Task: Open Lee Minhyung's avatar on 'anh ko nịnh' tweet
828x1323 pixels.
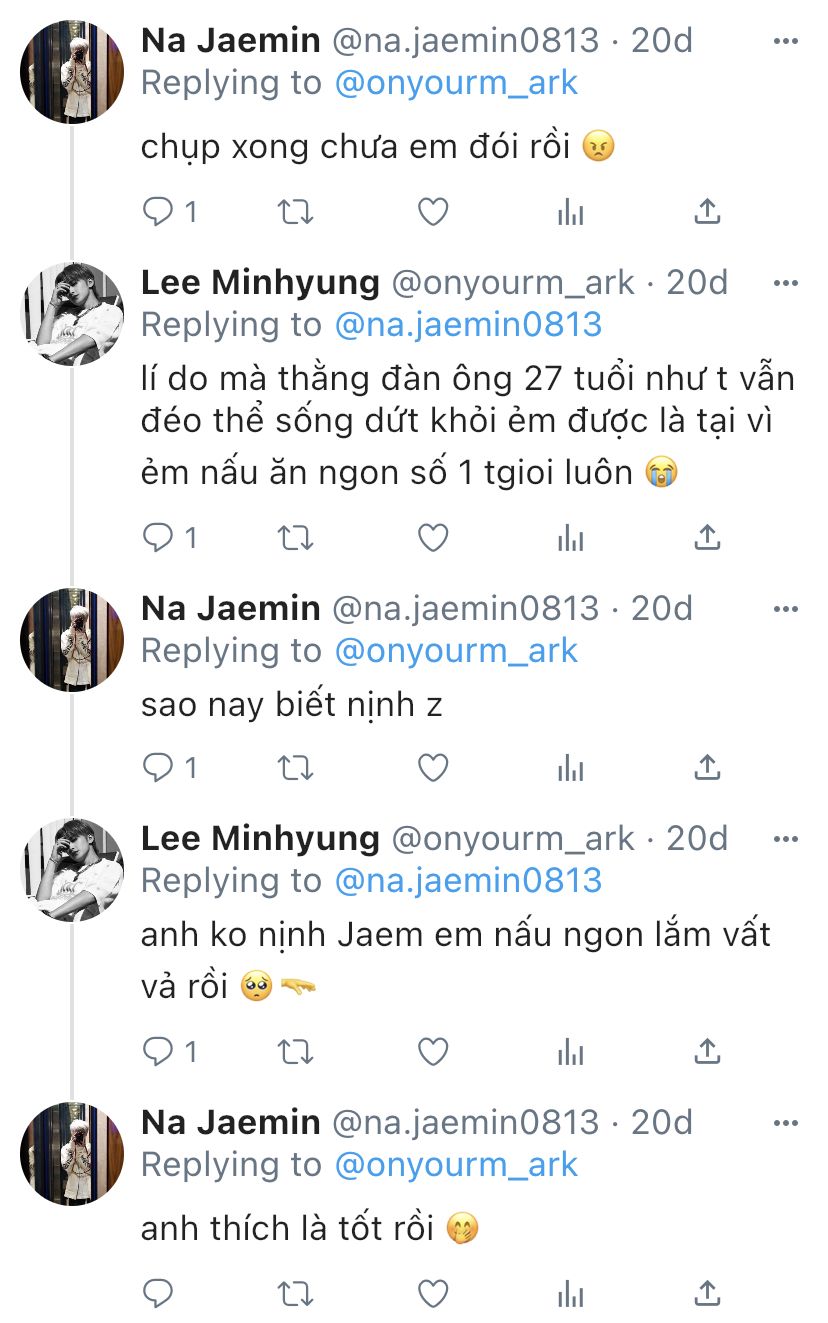Action: pos(72,870)
